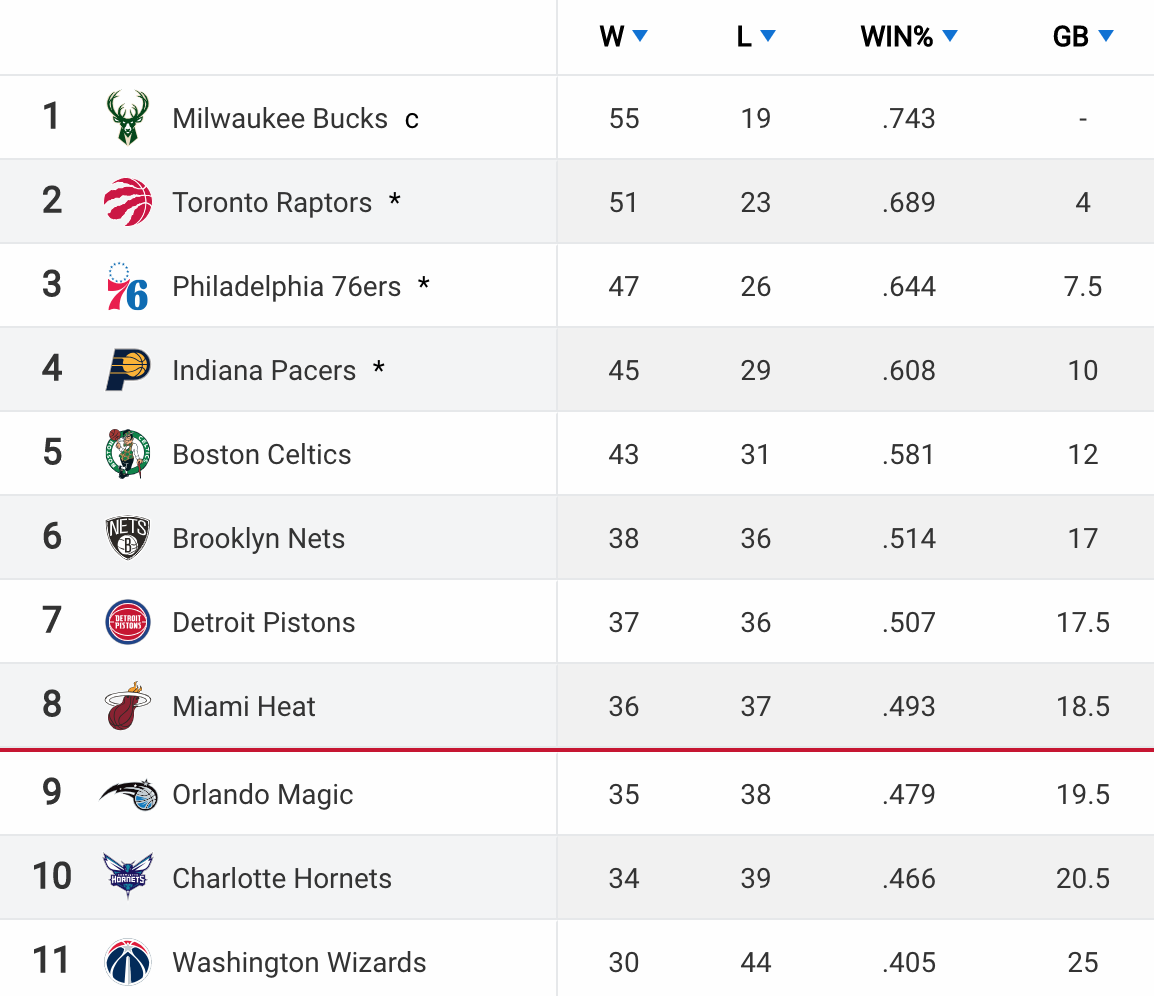Click the Brooklyn Nets logo icon

[x=128, y=538]
